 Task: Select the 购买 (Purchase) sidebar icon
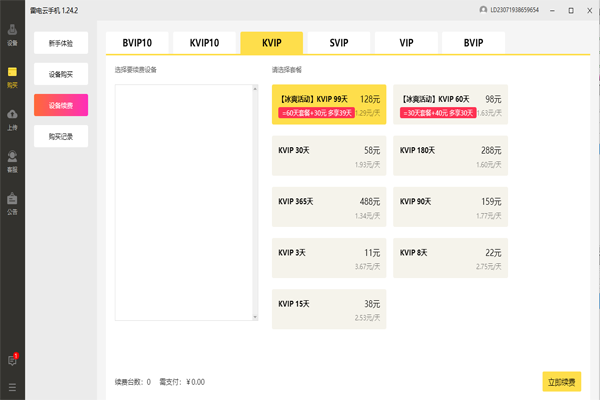(x=12, y=76)
